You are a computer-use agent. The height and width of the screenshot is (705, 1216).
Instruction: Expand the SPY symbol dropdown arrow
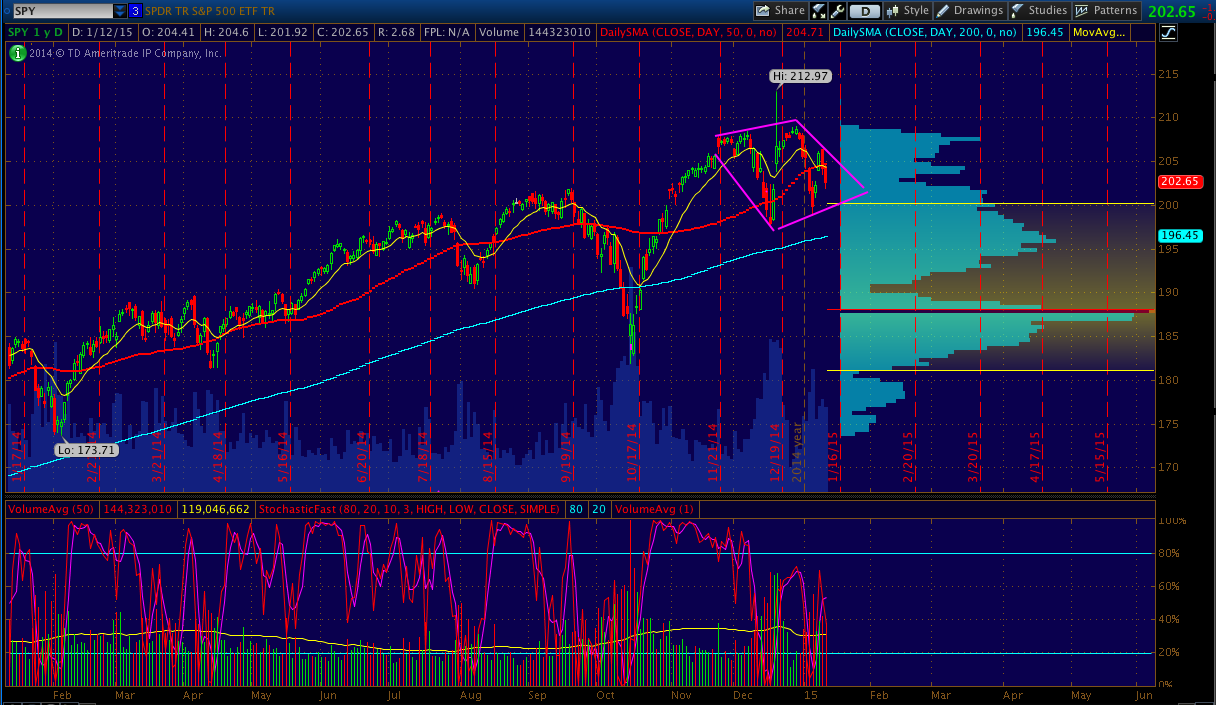pos(120,11)
